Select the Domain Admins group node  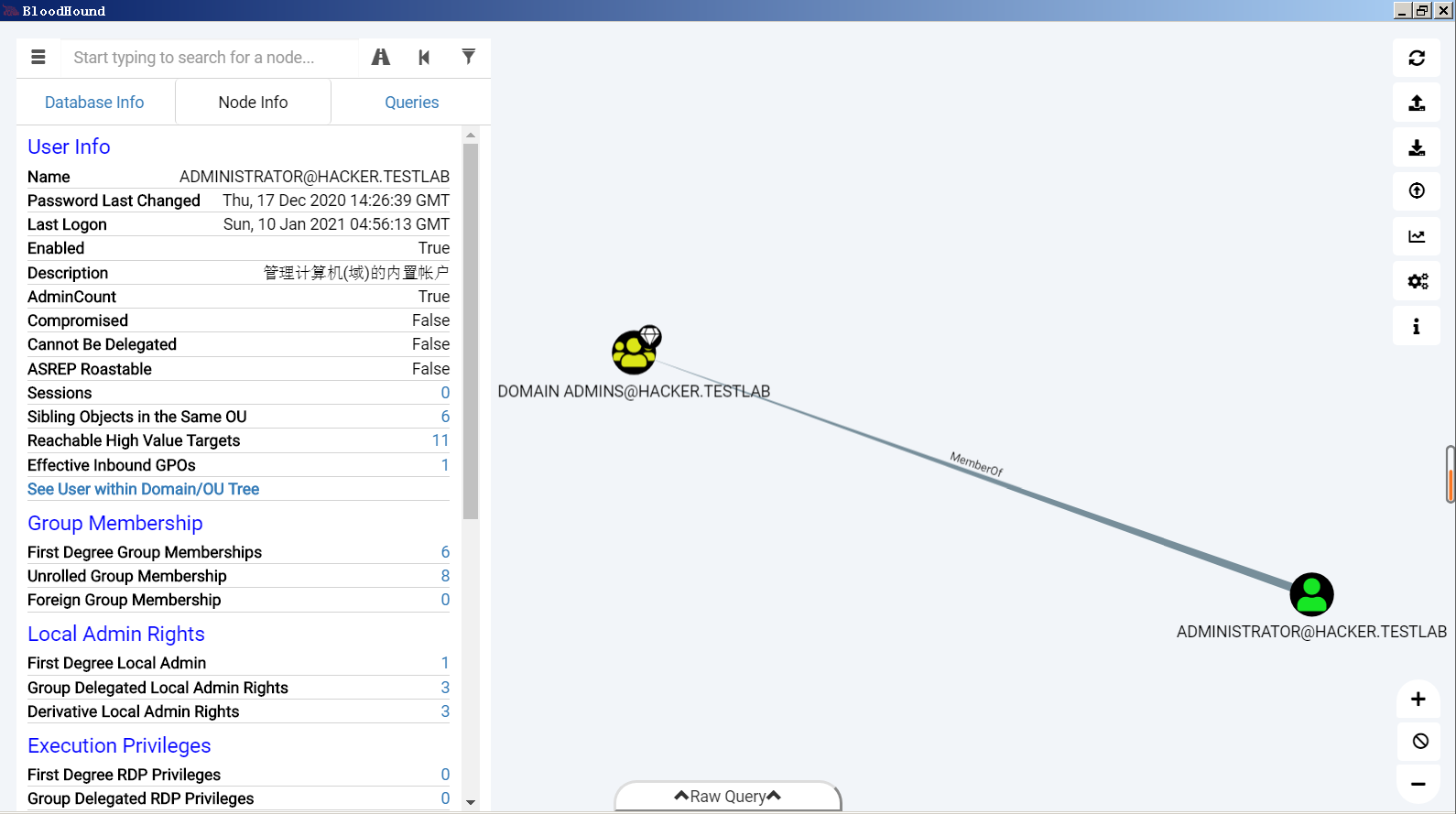[635, 353]
